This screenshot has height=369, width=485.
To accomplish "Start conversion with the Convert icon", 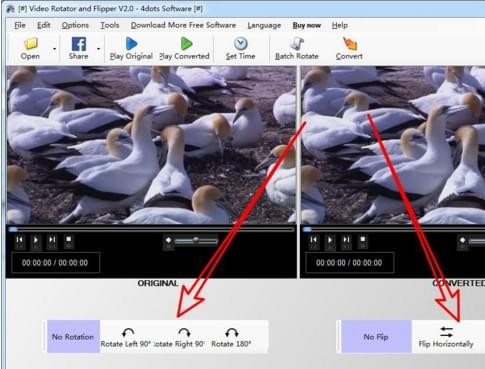I will 349,44.
